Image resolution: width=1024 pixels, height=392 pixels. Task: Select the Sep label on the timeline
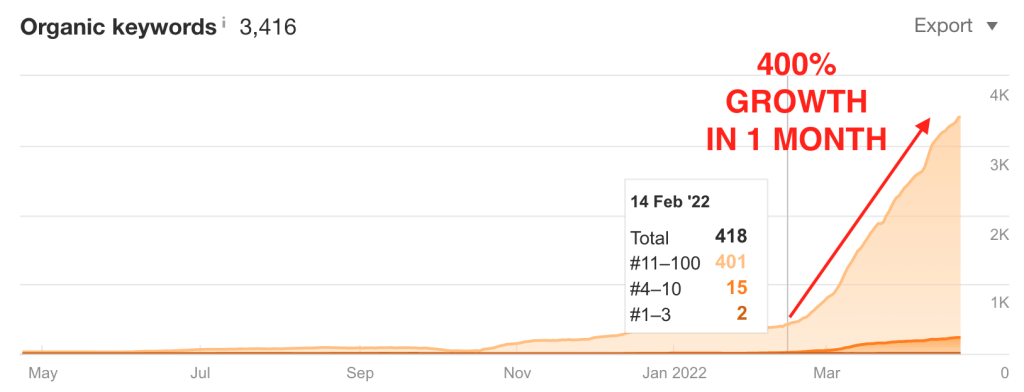360,373
